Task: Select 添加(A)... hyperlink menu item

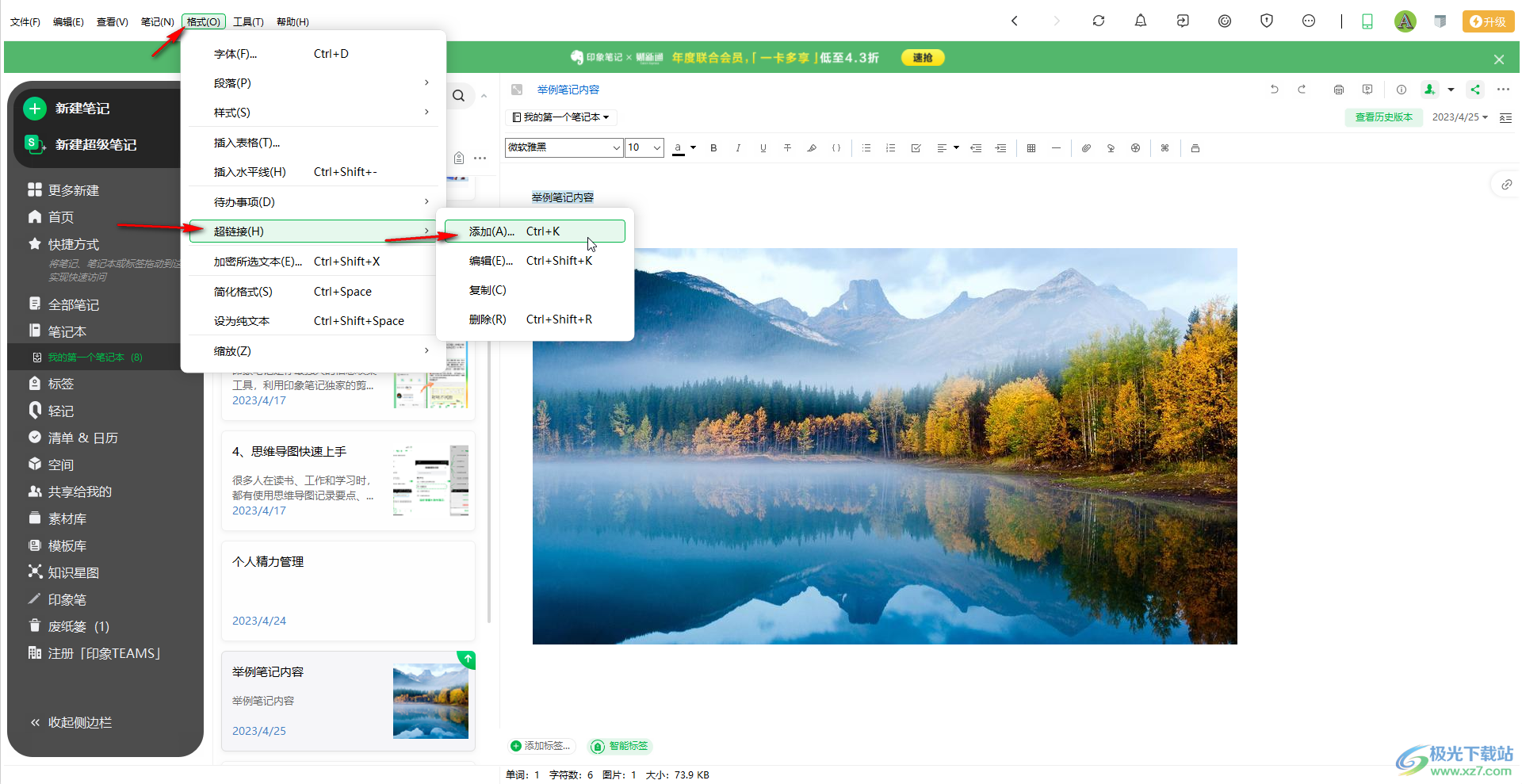Action: [x=535, y=231]
